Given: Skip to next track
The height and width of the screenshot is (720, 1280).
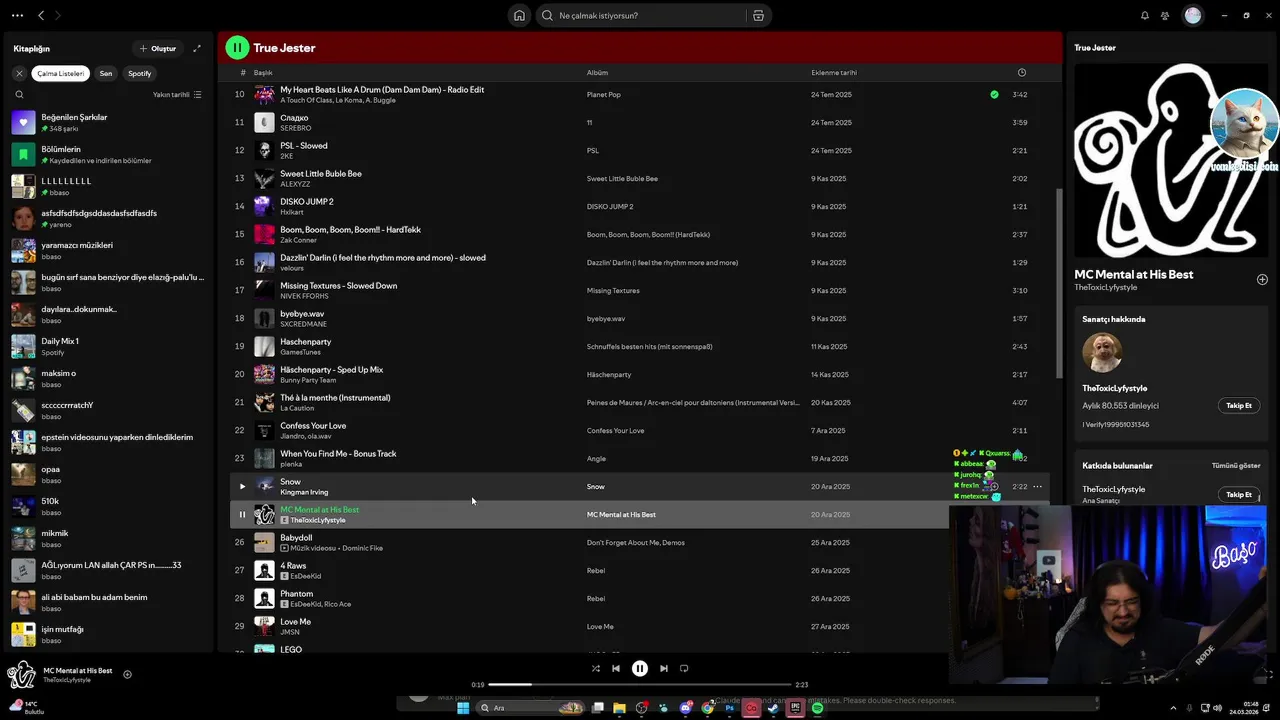Looking at the screenshot, I should (x=664, y=669).
